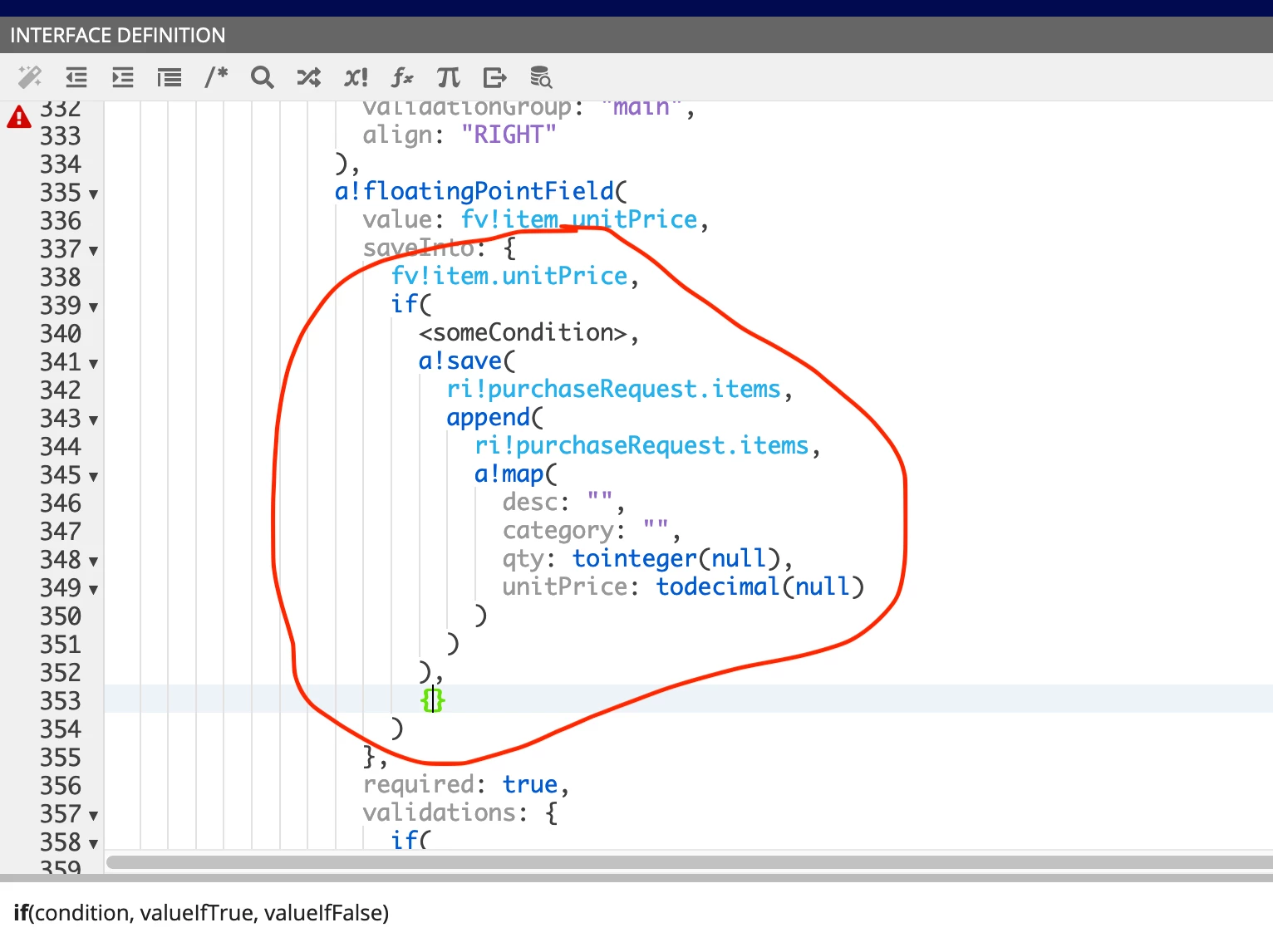Viewport: 1273px width, 952px height.
Task: Click the shuffle arrows icon
Action: coord(309,77)
